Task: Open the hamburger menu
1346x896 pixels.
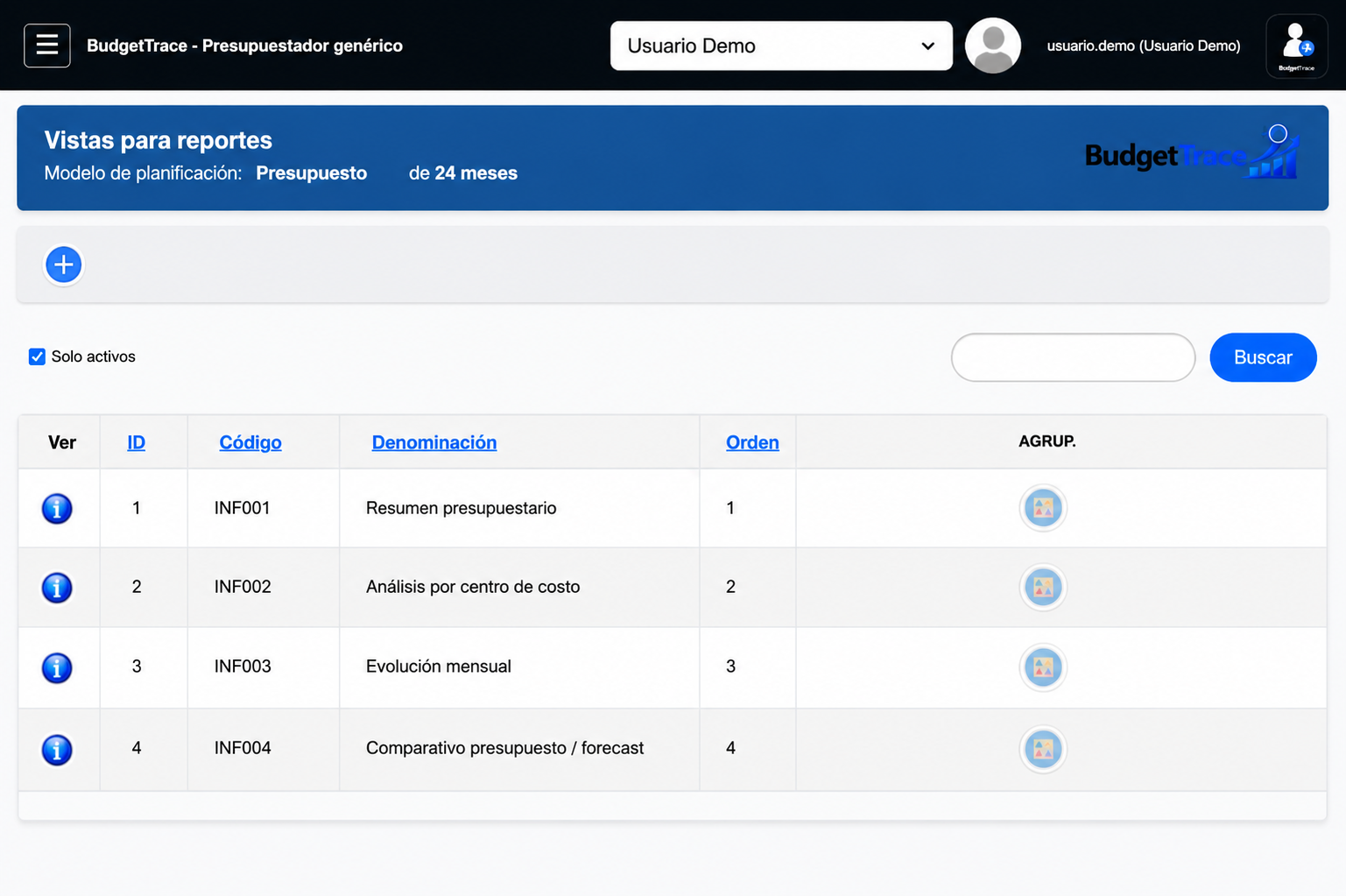Action: (x=47, y=46)
